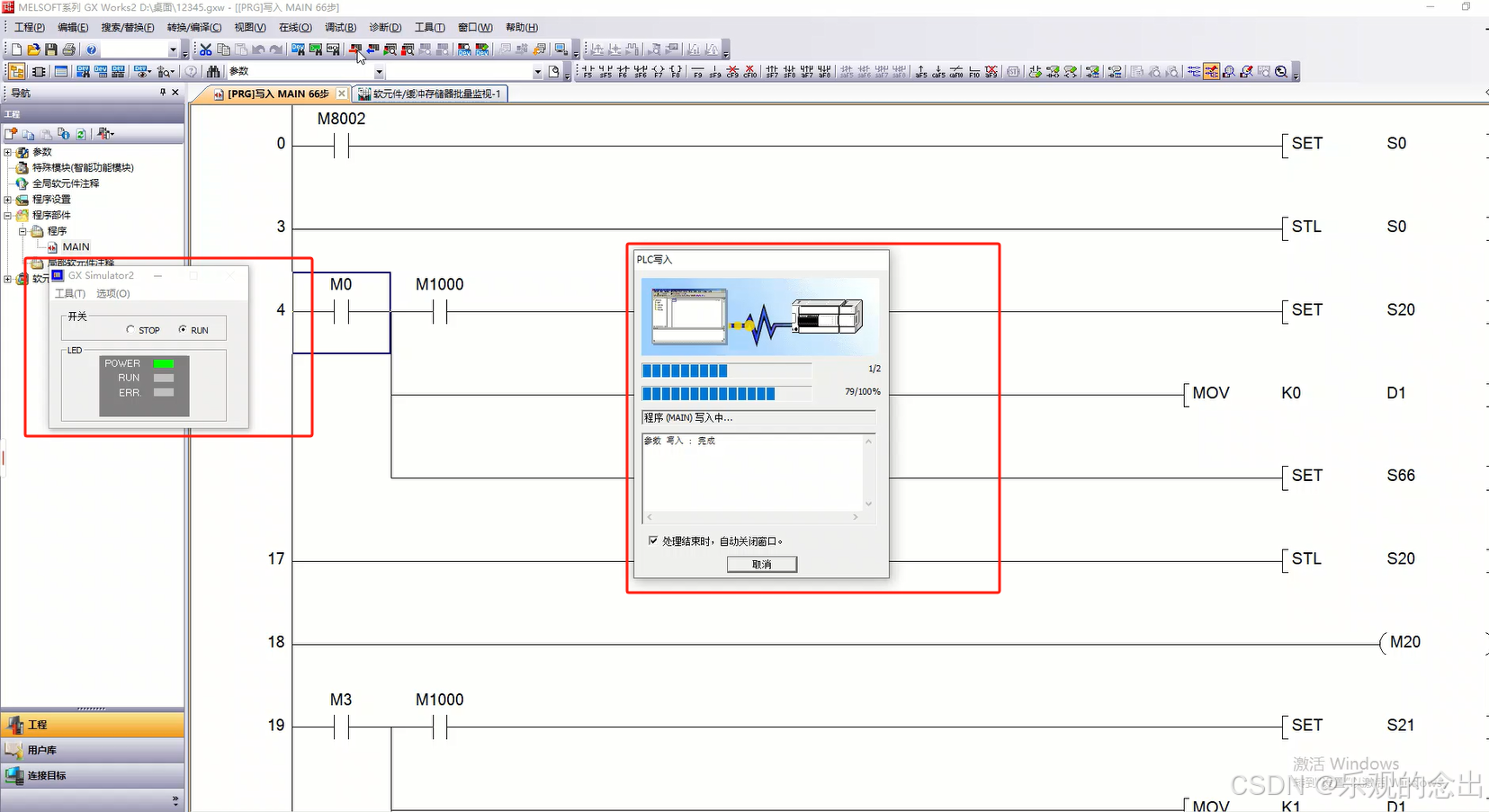Screen dimensions: 1489x812
Task: Open the 调试(B) menu
Action: pos(340,27)
